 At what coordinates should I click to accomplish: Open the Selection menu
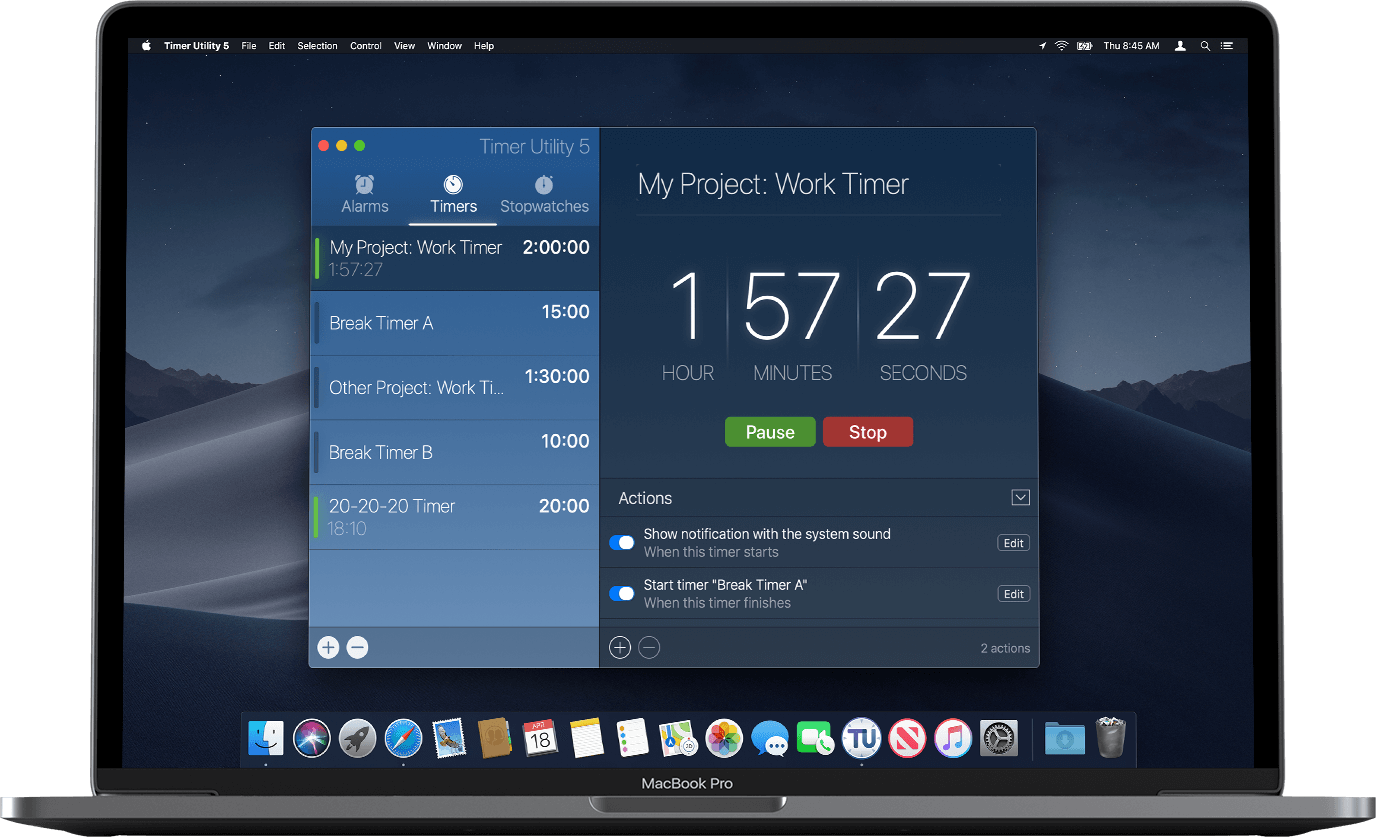coord(317,46)
